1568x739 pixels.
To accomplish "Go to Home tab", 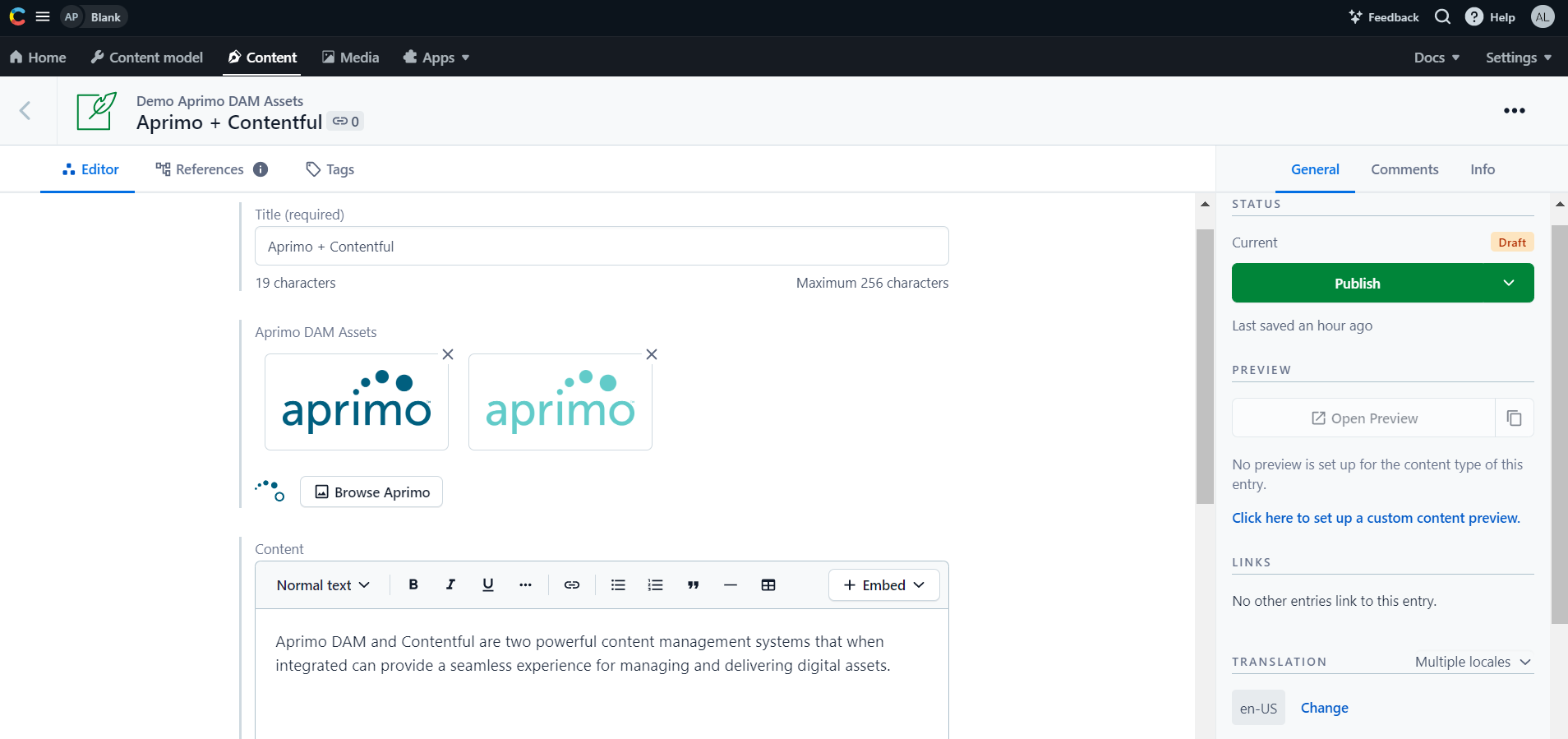I will [38, 58].
